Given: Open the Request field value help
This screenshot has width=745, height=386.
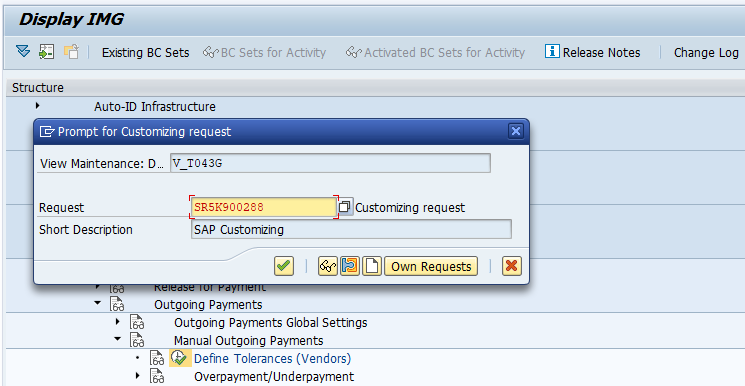Looking at the screenshot, I should pyautogui.click(x=345, y=207).
